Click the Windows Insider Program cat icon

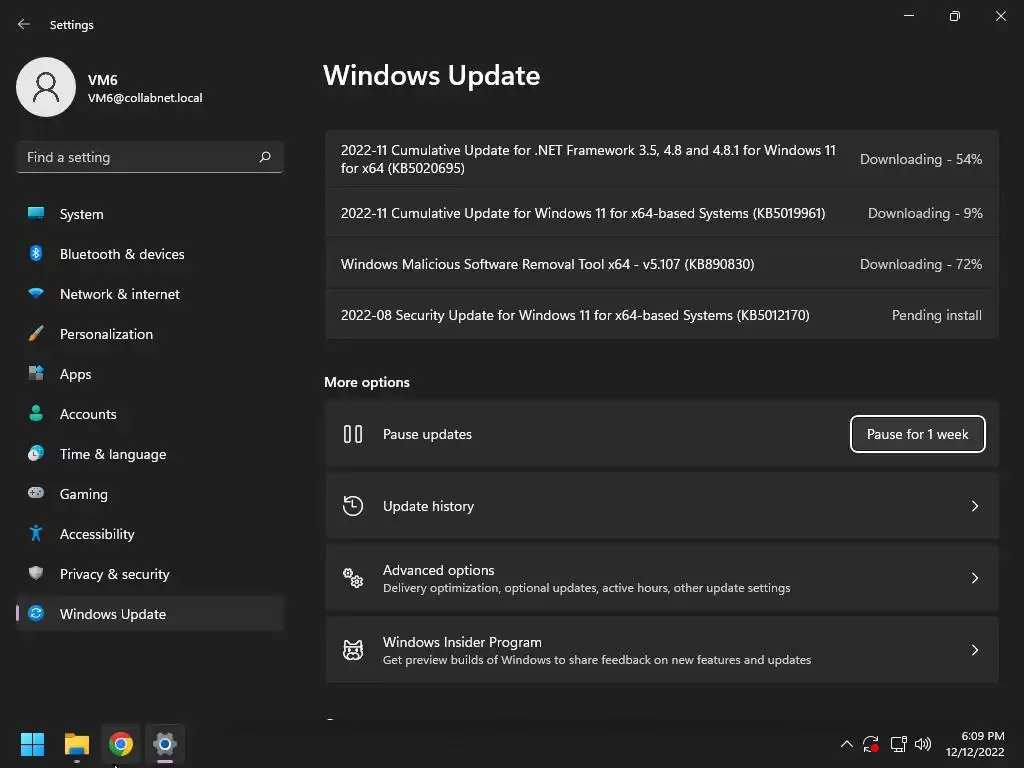[353, 650]
